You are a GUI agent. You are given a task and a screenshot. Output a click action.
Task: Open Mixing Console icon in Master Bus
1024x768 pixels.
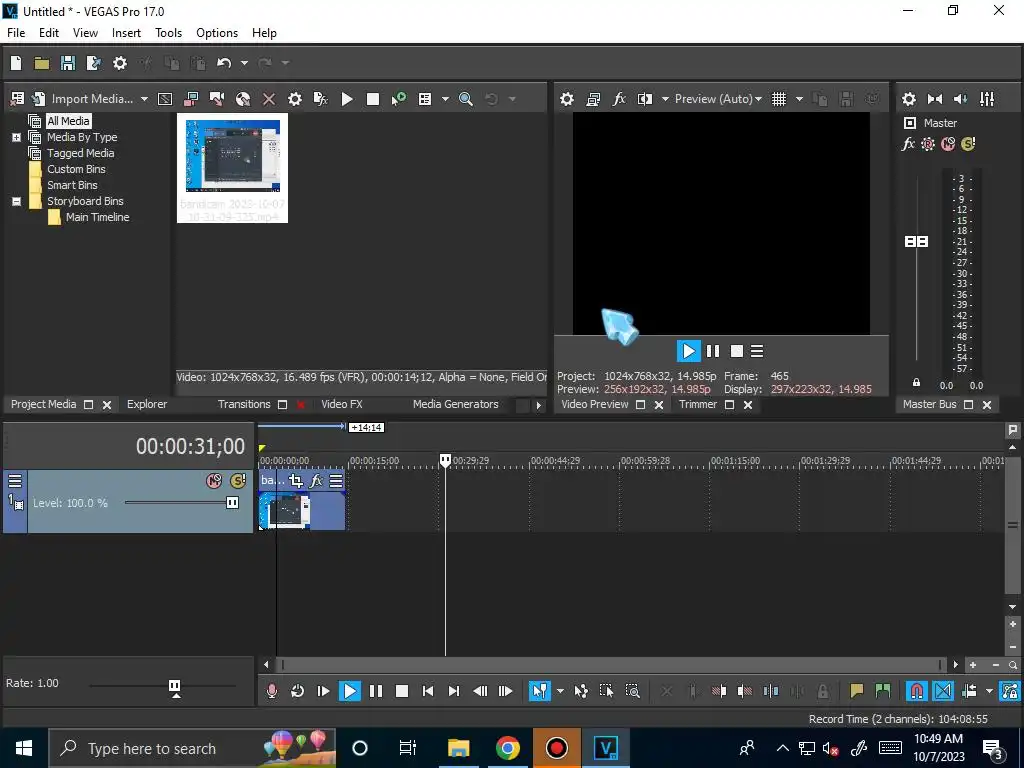[x=987, y=99]
